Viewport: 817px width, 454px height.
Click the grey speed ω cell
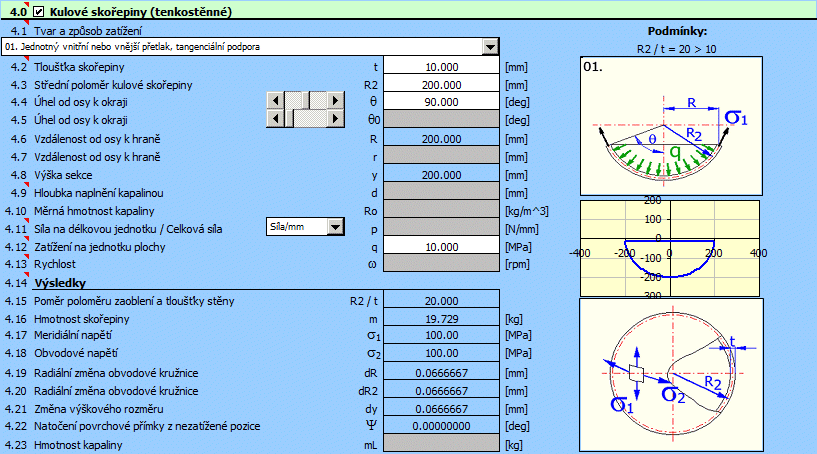tap(441, 264)
